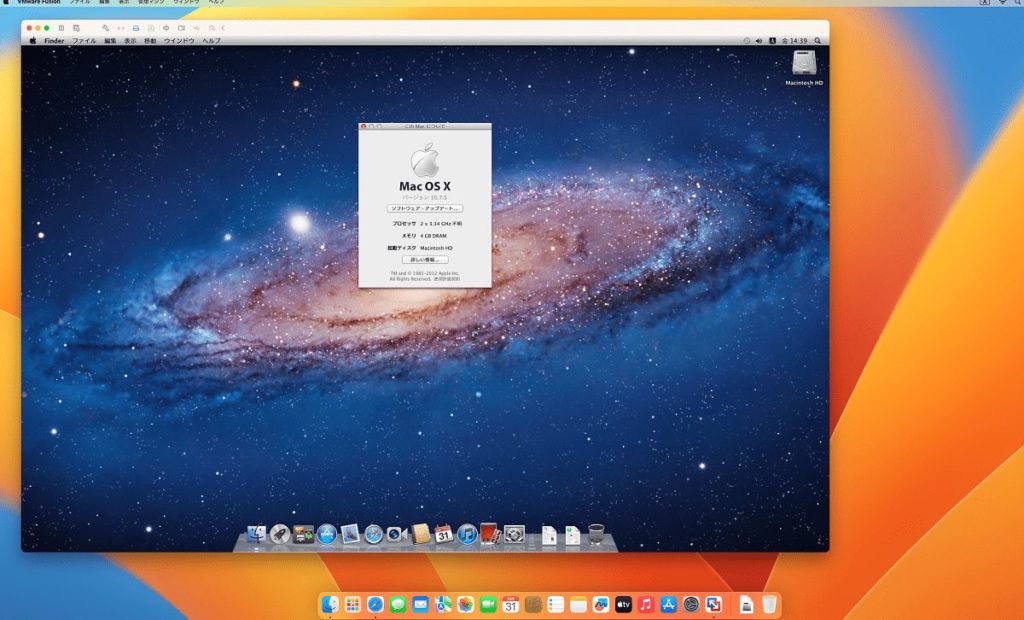Click Finder face icon in Lion dock
Screen dimensions: 1024x620
pyautogui.click(x=257, y=534)
